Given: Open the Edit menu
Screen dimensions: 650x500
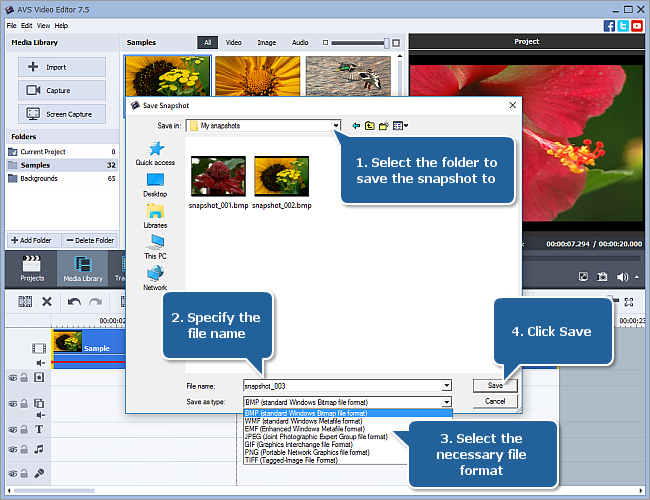Looking at the screenshot, I should 27,26.
